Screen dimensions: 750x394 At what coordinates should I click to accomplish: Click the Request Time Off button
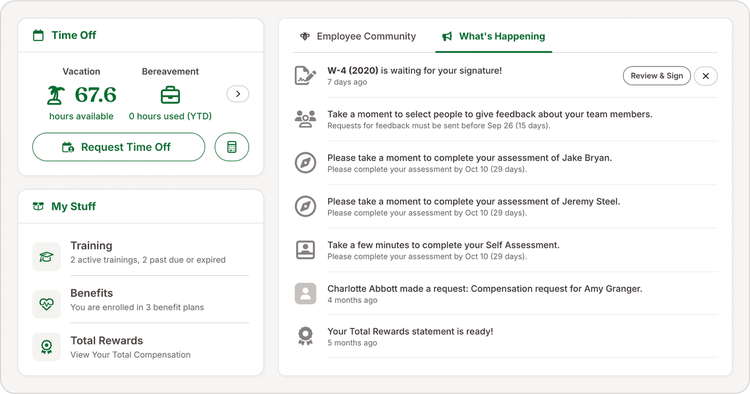click(x=119, y=147)
